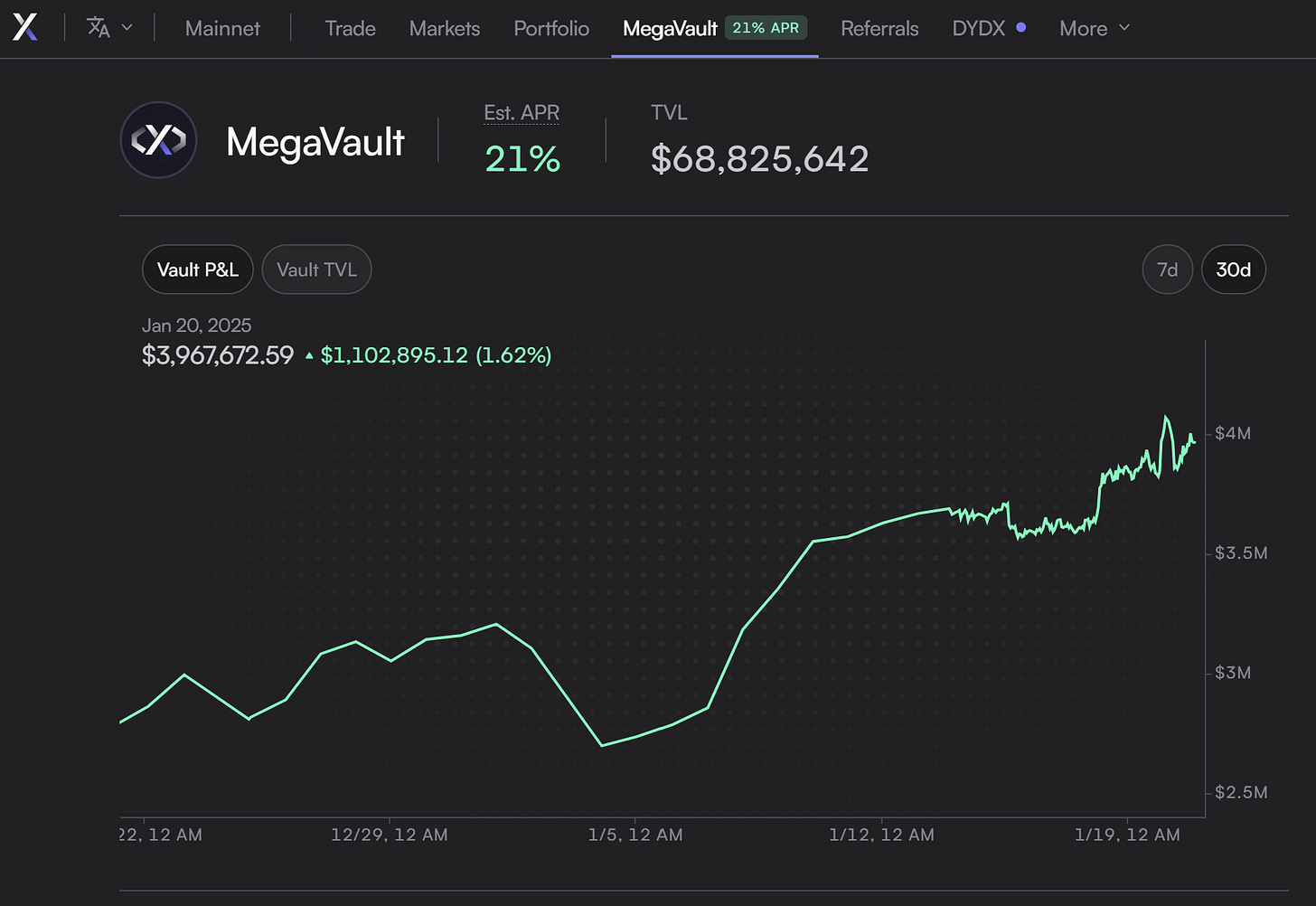
Task: Click the MegaVault circular logo icon
Action: [x=158, y=139]
